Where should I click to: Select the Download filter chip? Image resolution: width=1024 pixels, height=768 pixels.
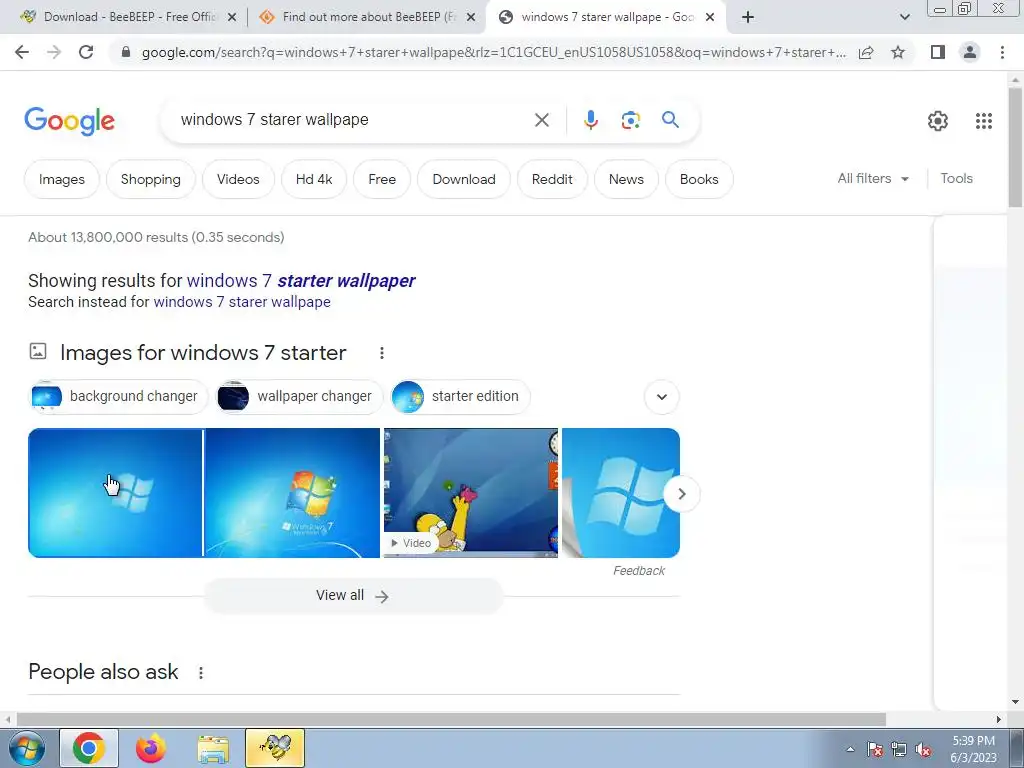(464, 179)
